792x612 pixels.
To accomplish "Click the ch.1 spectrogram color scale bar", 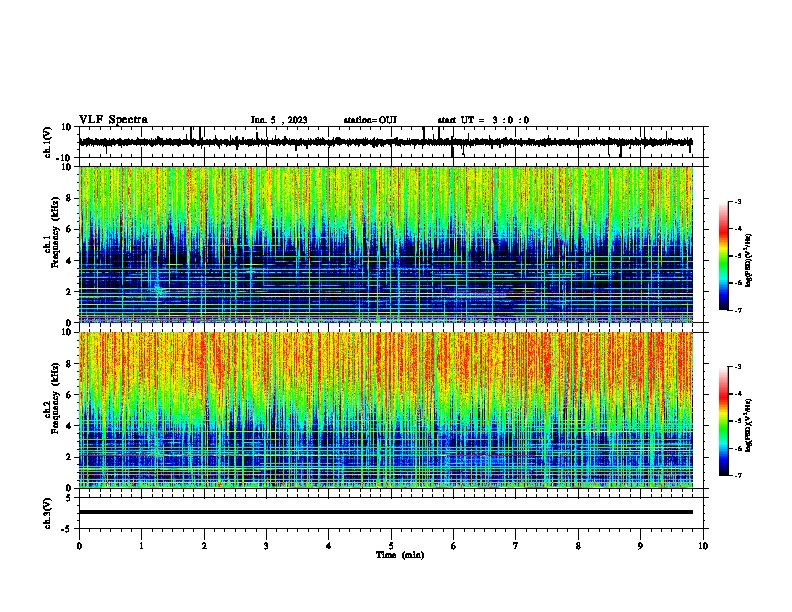I will [724, 256].
